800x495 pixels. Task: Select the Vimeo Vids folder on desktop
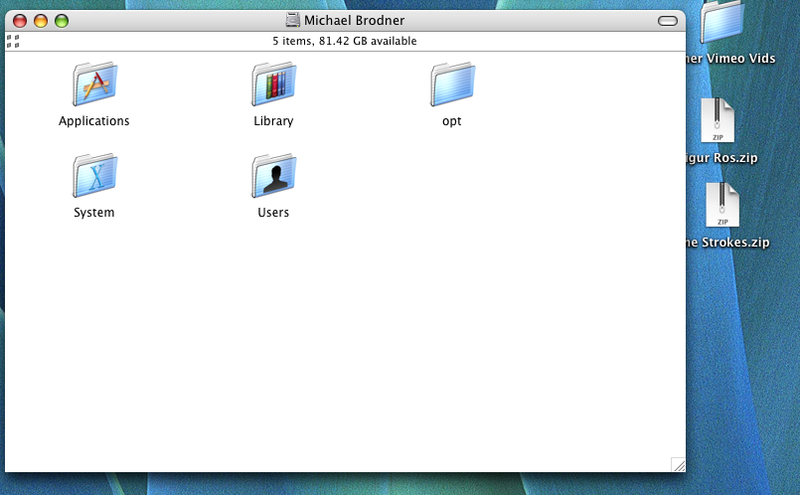pyautogui.click(x=722, y=22)
